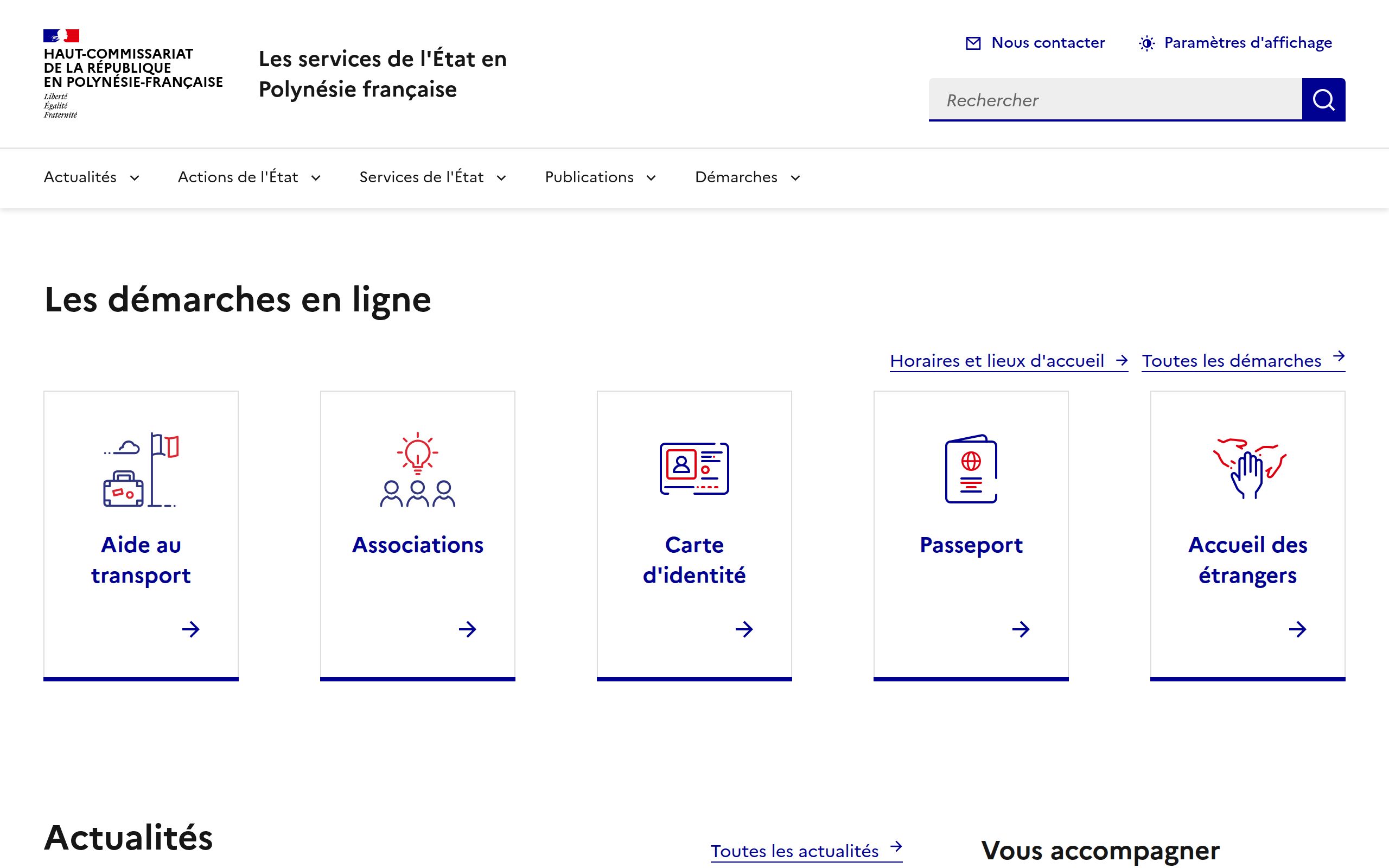Click the envelope icon next to Nous contacter
Image resolution: width=1389 pixels, height=868 pixels.
973,43
